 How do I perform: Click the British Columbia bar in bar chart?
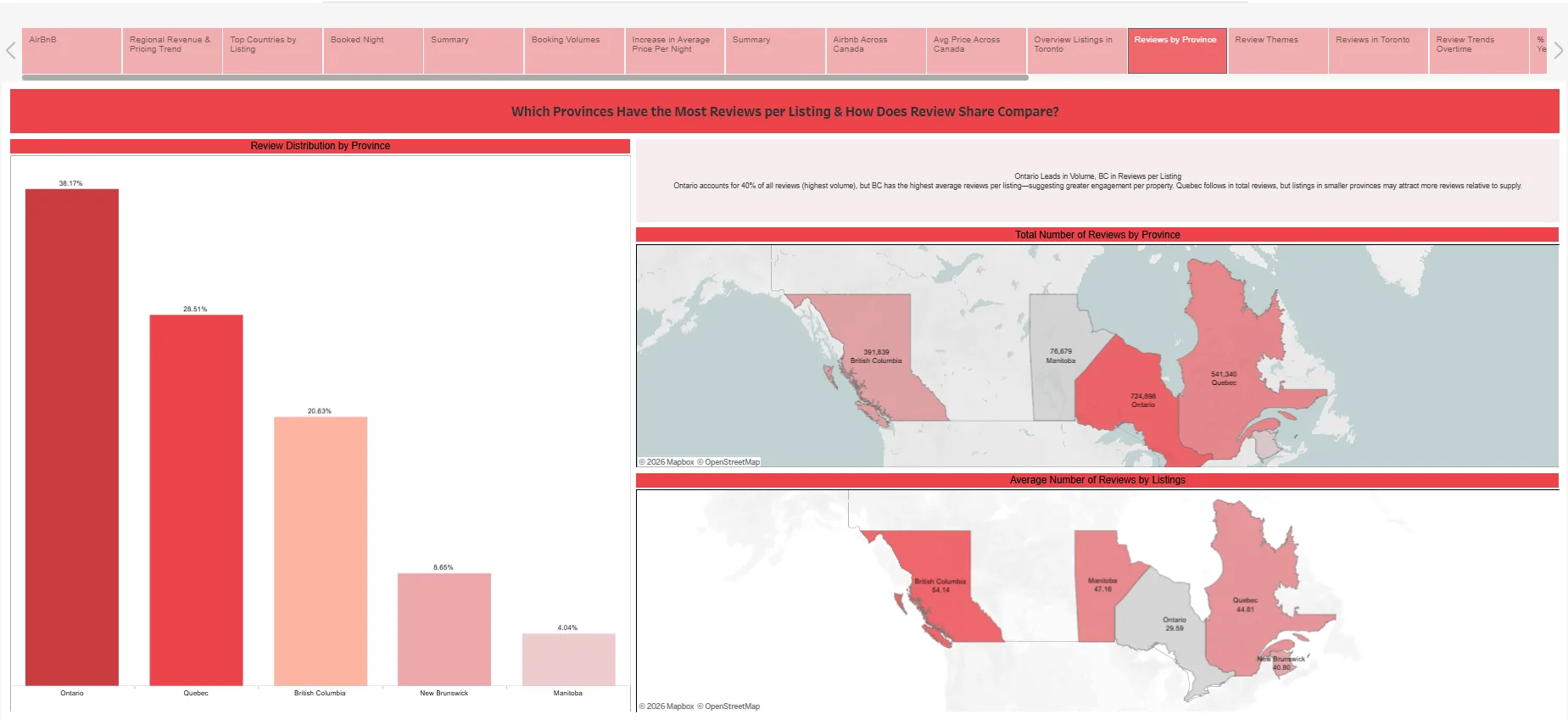321,551
